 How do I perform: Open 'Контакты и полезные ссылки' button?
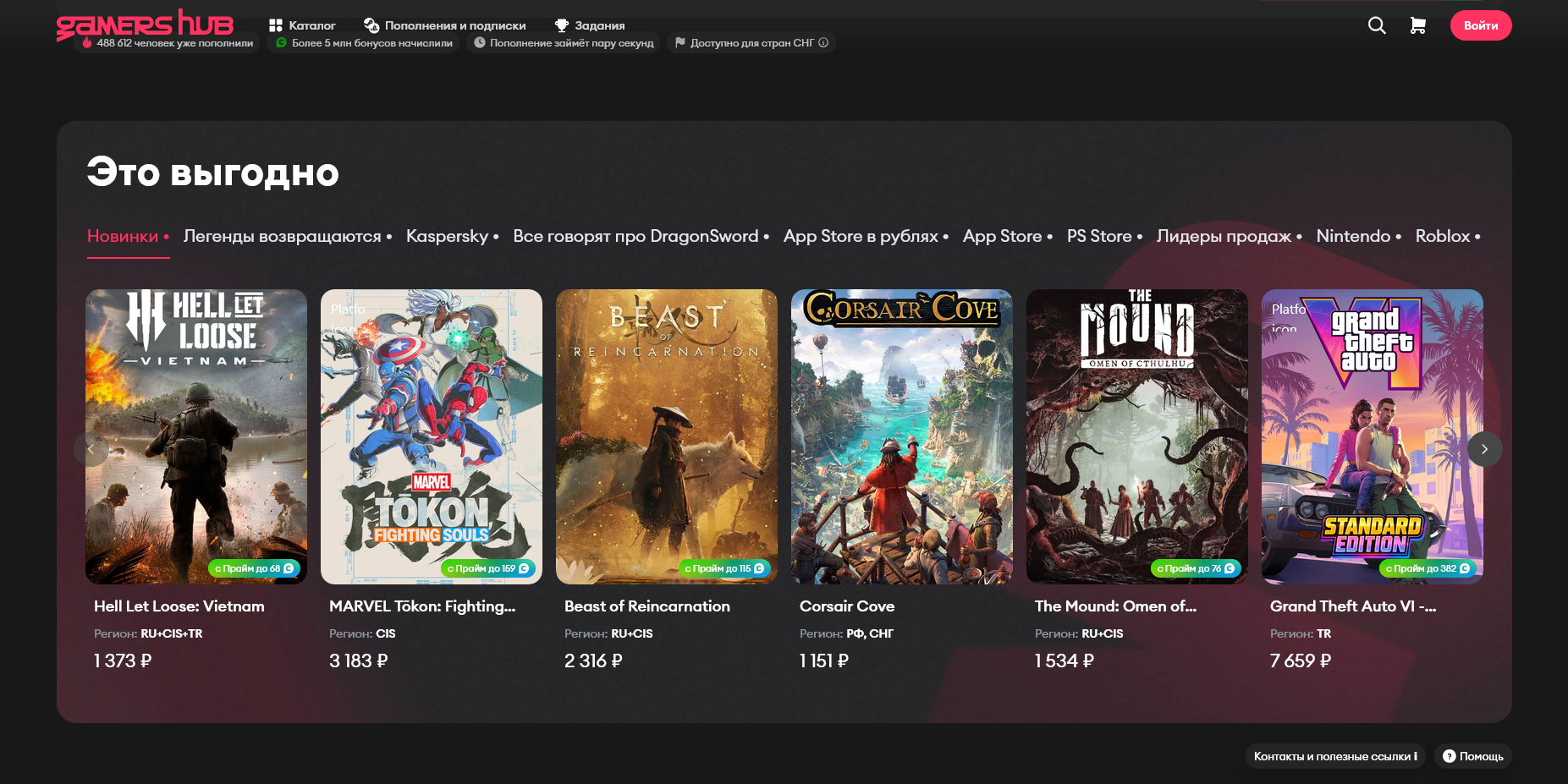coord(1335,756)
